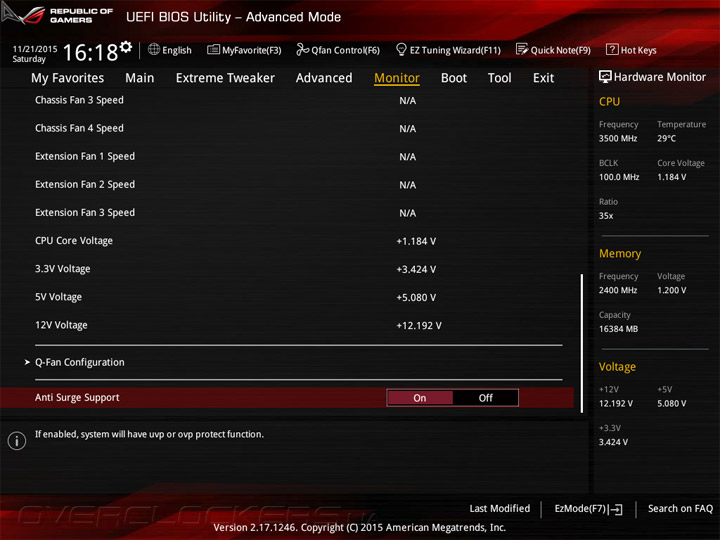Viewport: 720px width, 540px height.
Task: Open Qfan Control(F6) label
Action: click(345, 50)
